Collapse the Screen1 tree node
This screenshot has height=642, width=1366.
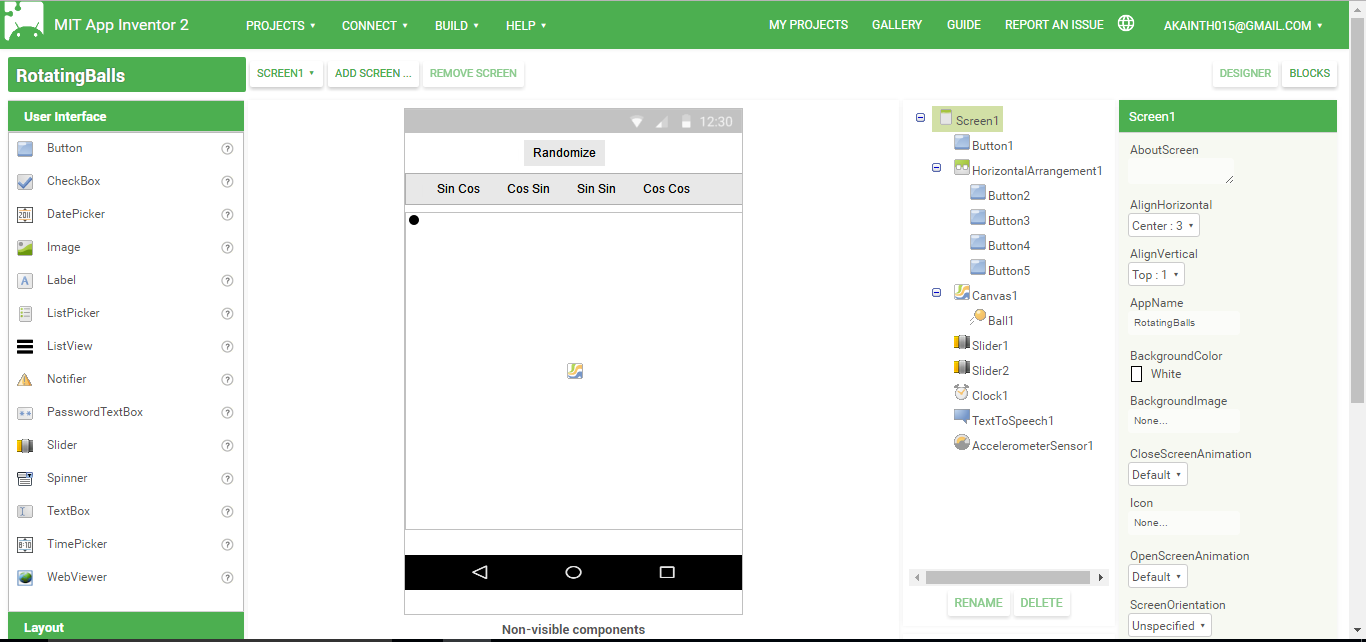[920, 118]
